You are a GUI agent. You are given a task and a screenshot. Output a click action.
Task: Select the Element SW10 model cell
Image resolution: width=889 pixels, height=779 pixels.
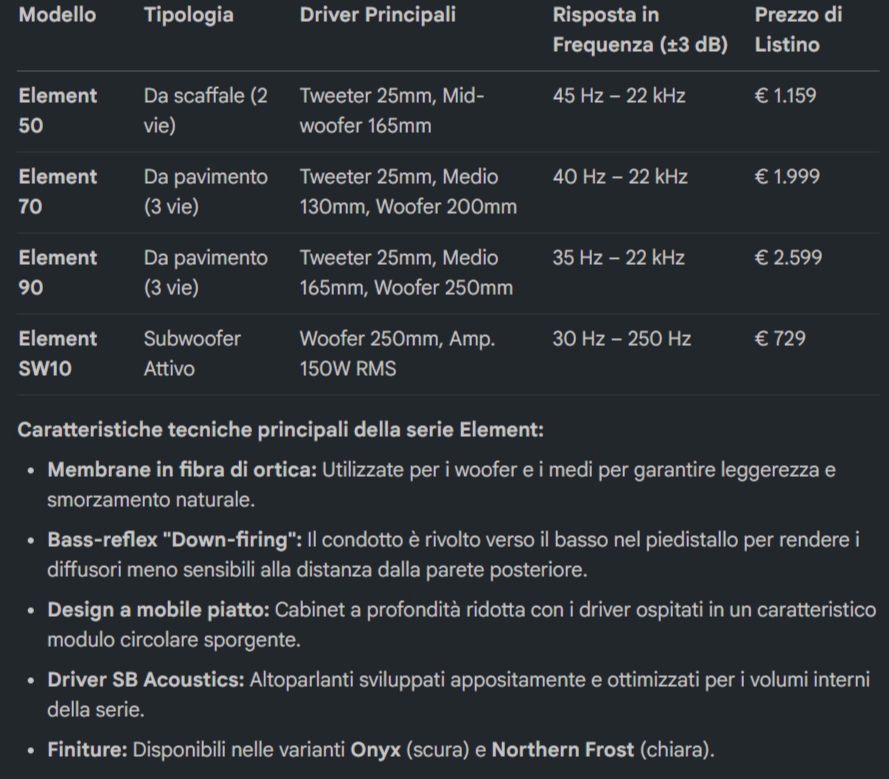tap(58, 354)
